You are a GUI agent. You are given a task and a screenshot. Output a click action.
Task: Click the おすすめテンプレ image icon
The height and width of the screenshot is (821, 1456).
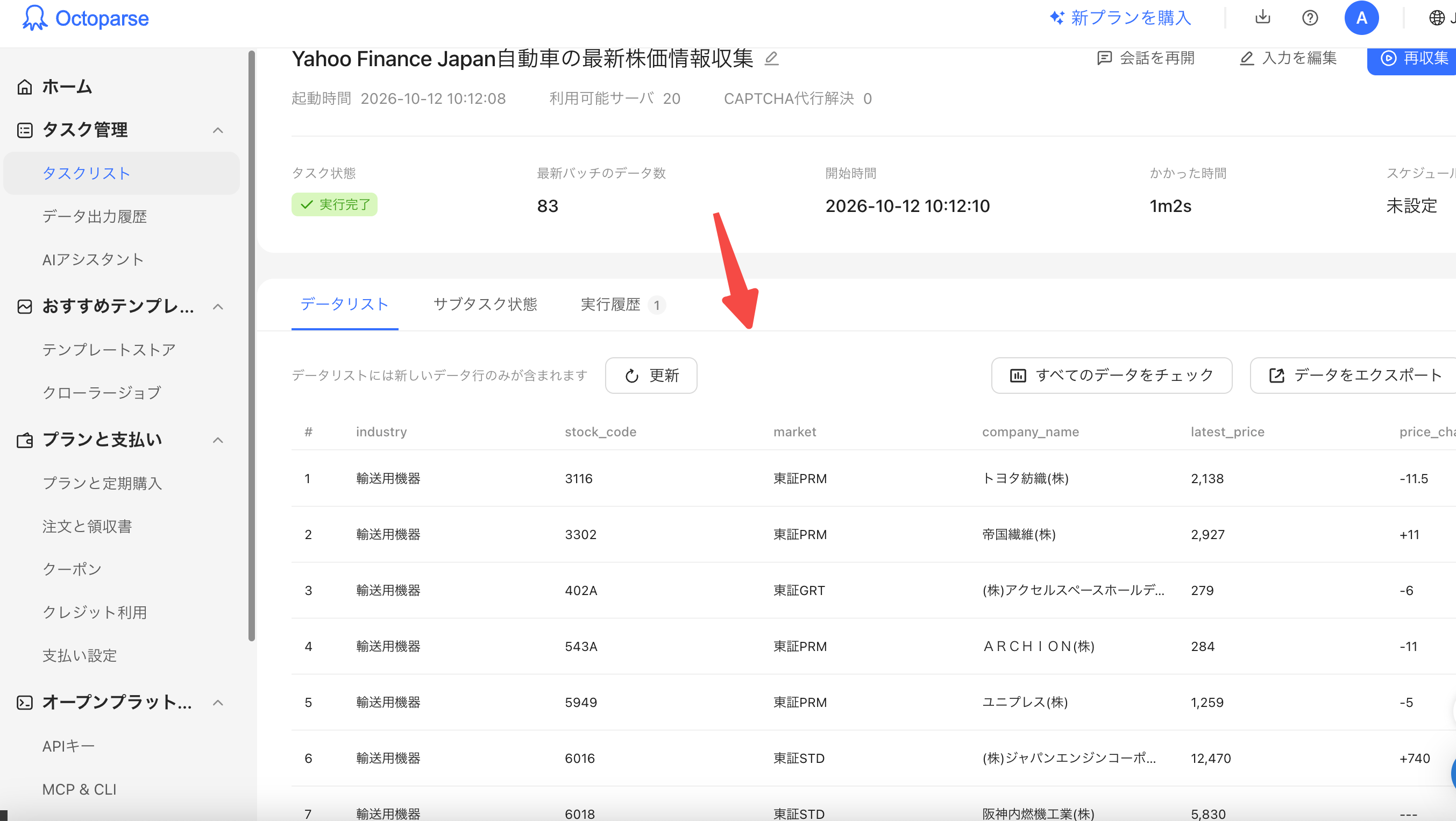(x=24, y=307)
